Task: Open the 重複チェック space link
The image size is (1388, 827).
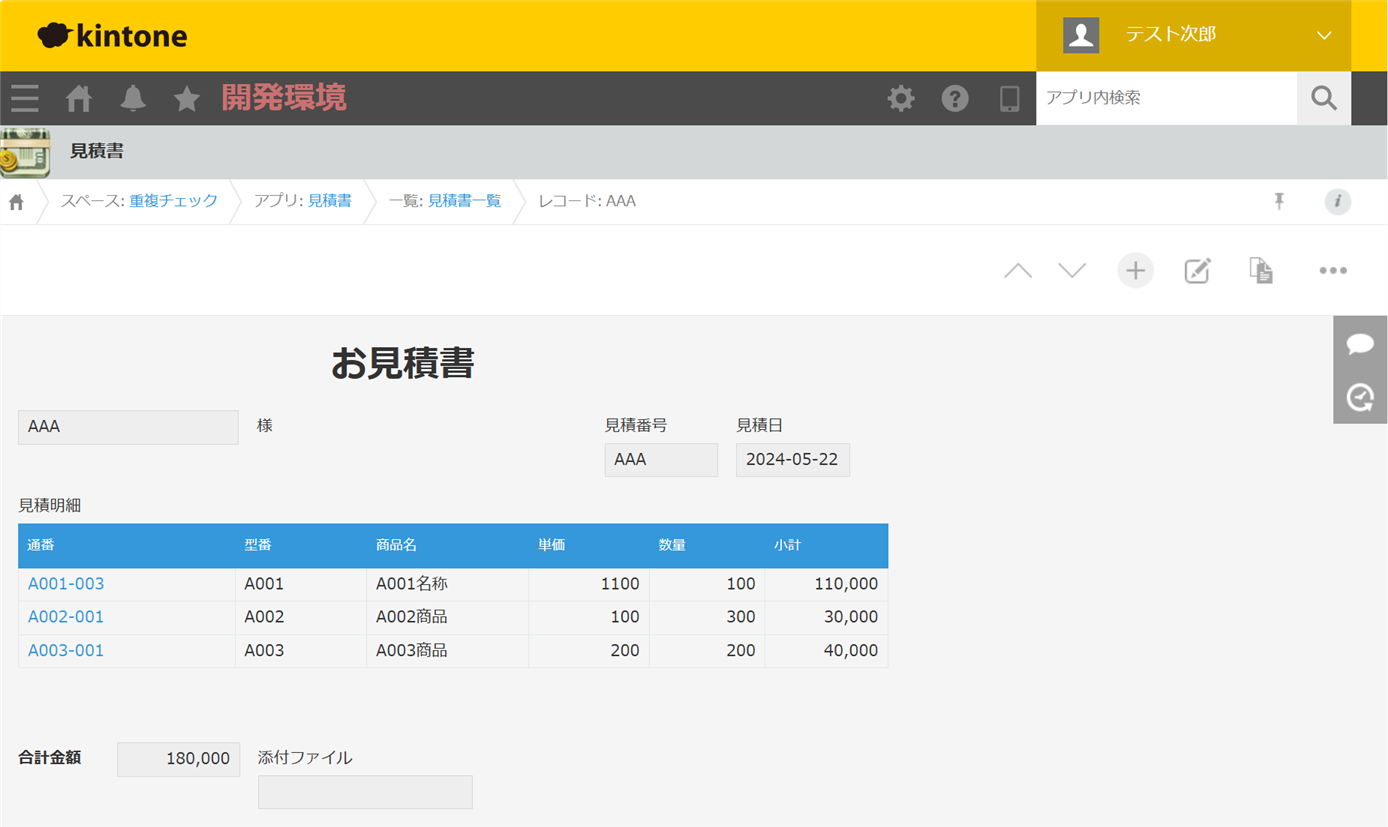Action: (173, 201)
